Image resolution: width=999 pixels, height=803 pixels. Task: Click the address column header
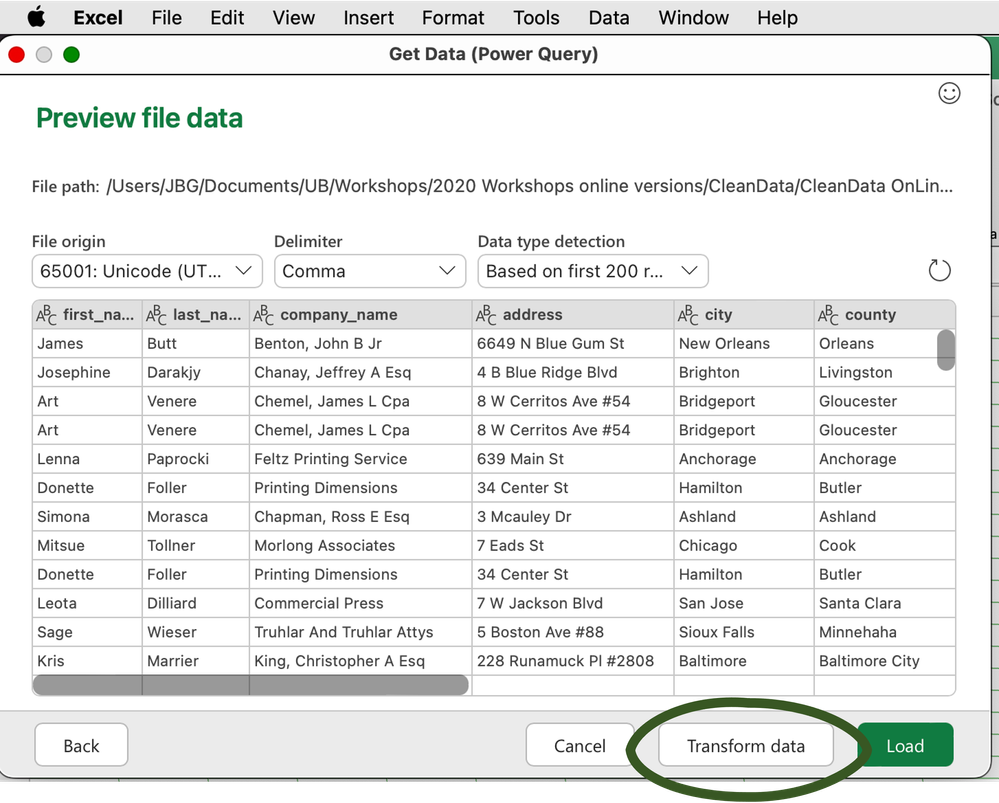[x=573, y=315]
